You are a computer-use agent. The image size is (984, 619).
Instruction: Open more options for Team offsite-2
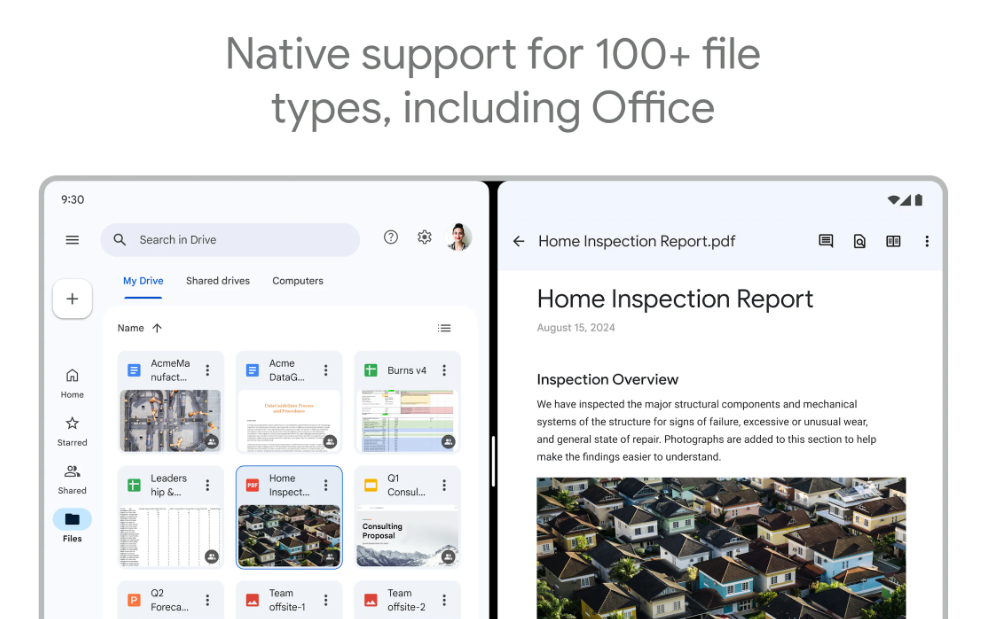coord(444,600)
